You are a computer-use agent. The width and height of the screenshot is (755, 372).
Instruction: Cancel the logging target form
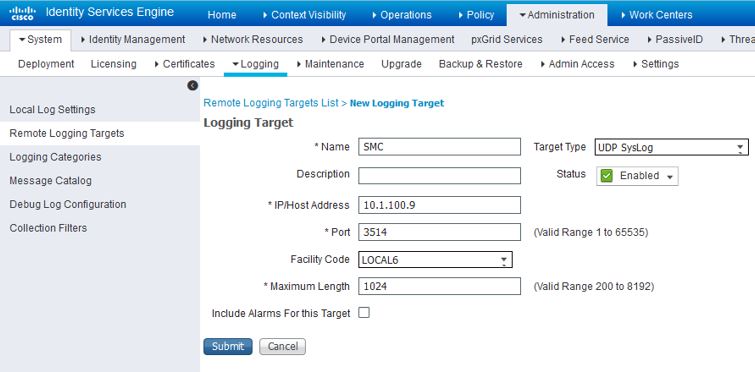(282, 346)
